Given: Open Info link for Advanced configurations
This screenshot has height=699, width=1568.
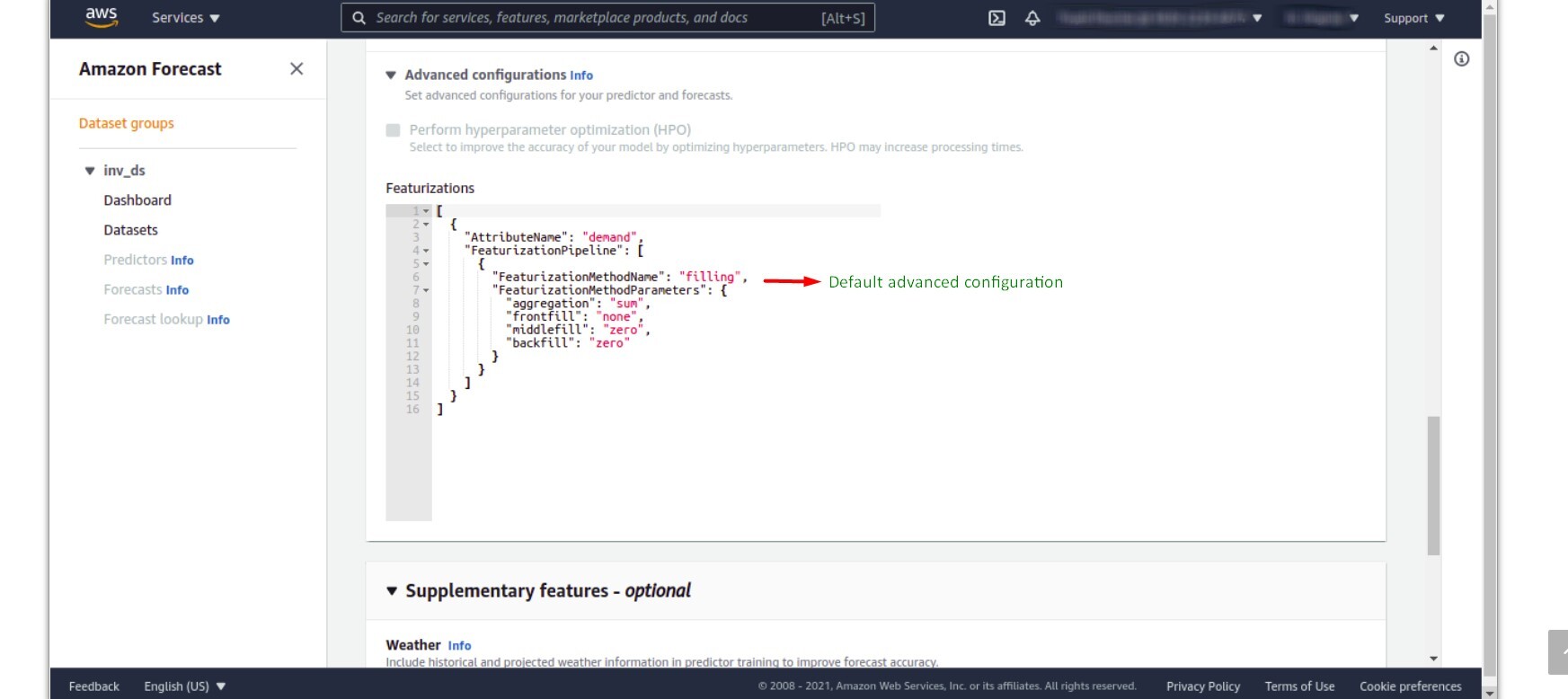Looking at the screenshot, I should (x=581, y=75).
